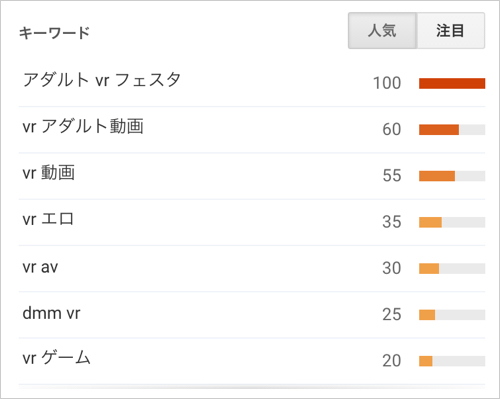Click the vr av keyword
This screenshot has width=500, height=399.
(x=40, y=267)
